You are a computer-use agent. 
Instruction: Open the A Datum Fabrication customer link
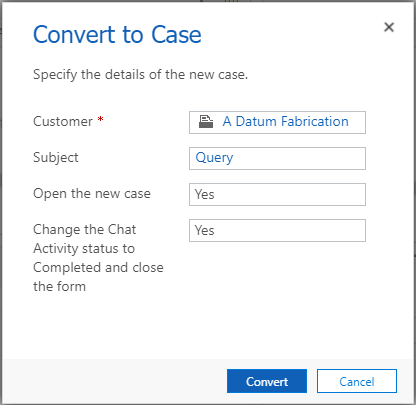coord(286,121)
